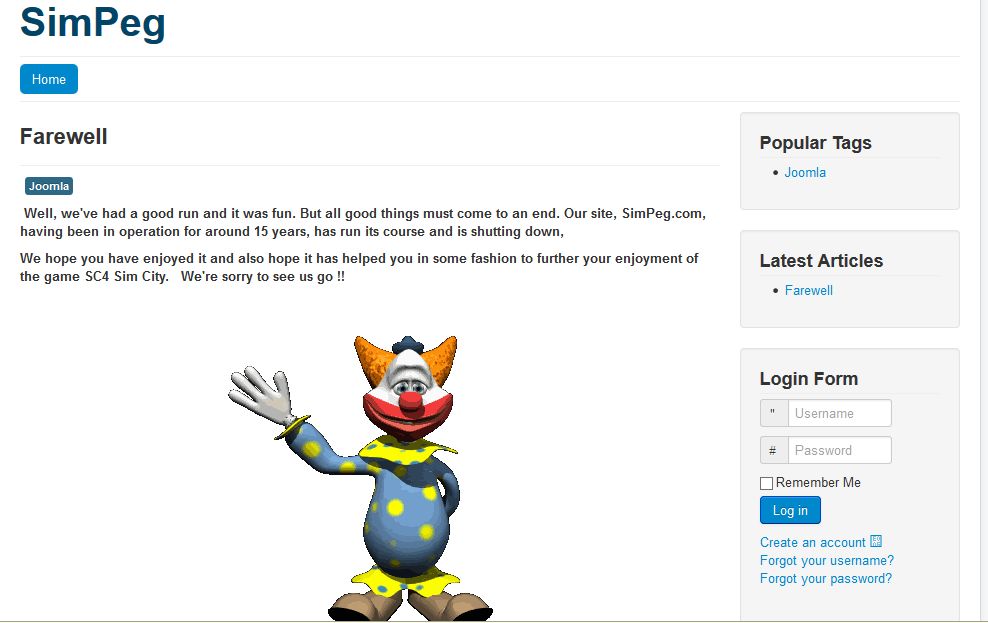This screenshot has width=988, height=623.
Task: Click the username field's user icon
Action: point(774,413)
